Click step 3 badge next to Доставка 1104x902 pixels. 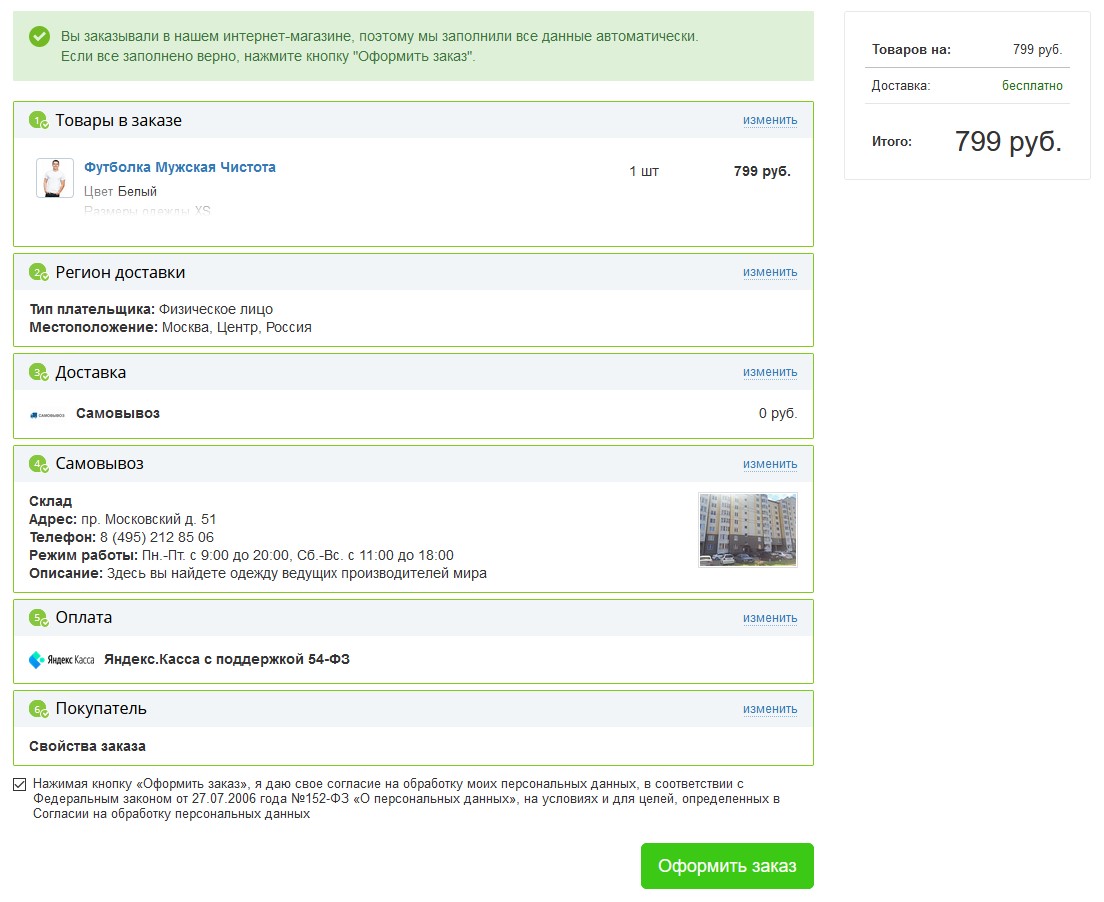(39, 373)
